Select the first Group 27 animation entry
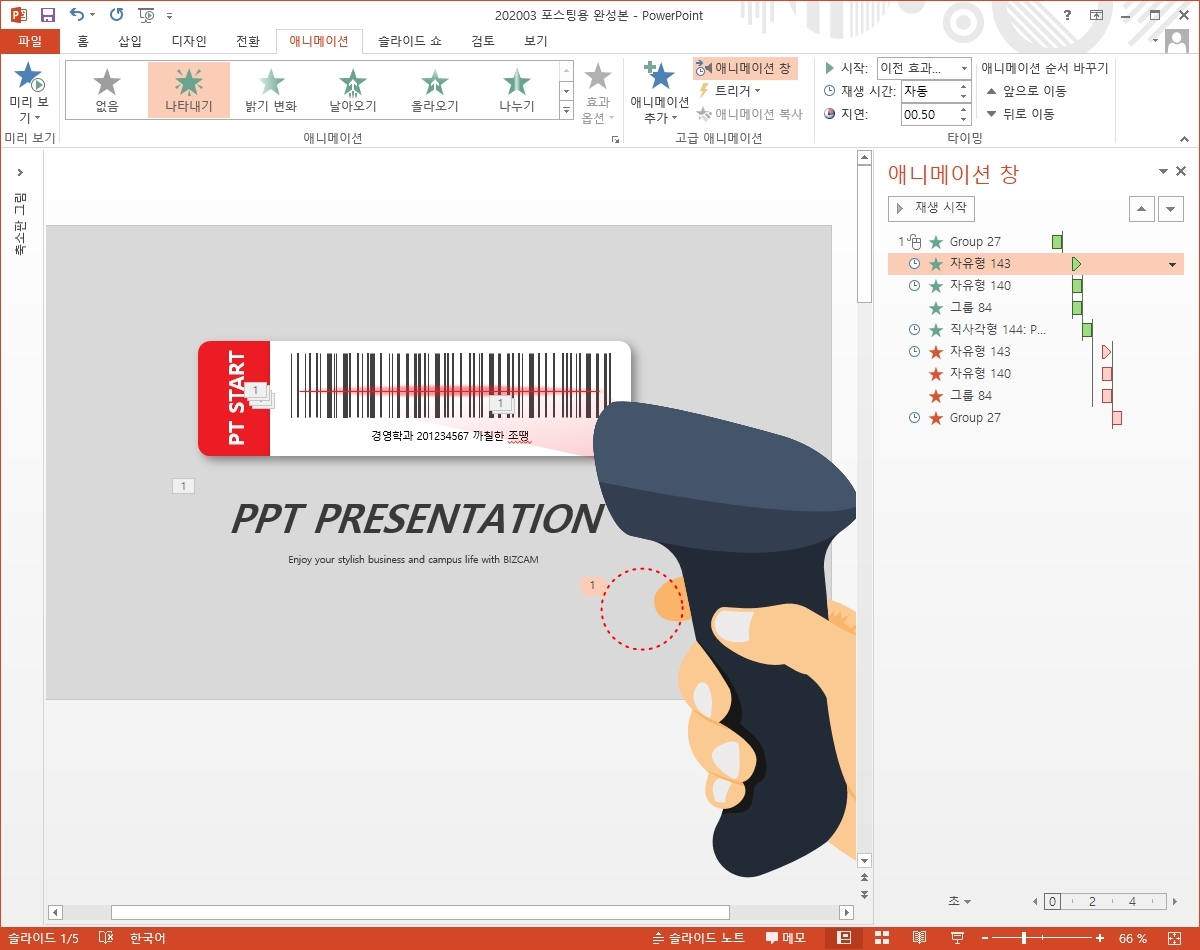The height and width of the screenshot is (950, 1200). click(1035, 241)
